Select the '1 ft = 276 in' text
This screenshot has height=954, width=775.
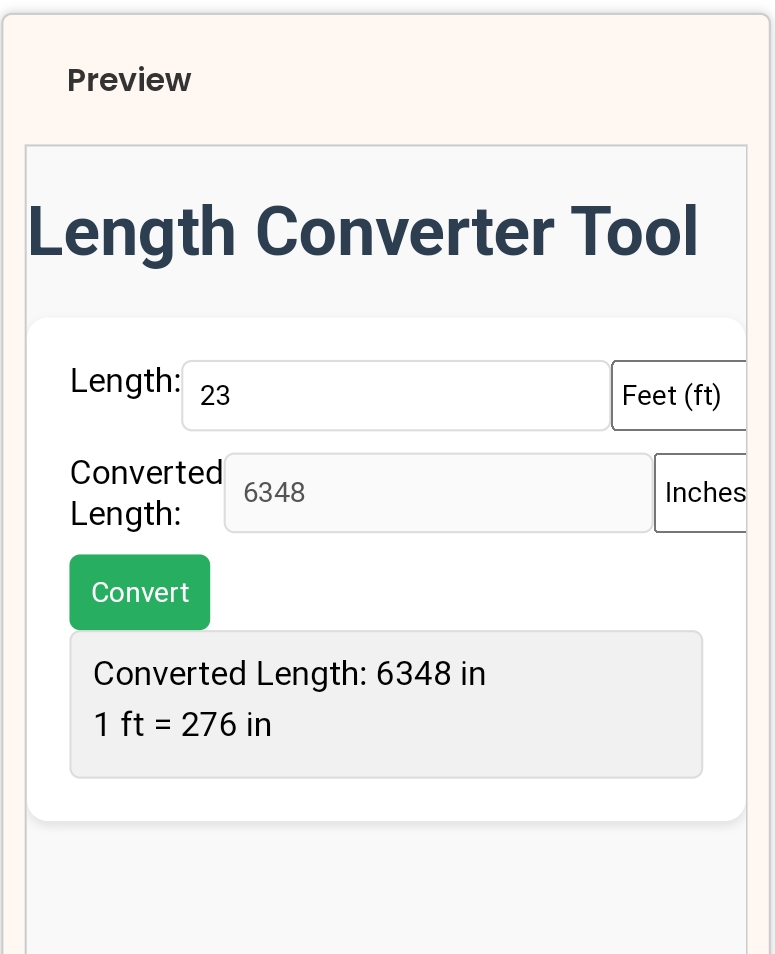coord(182,725)
